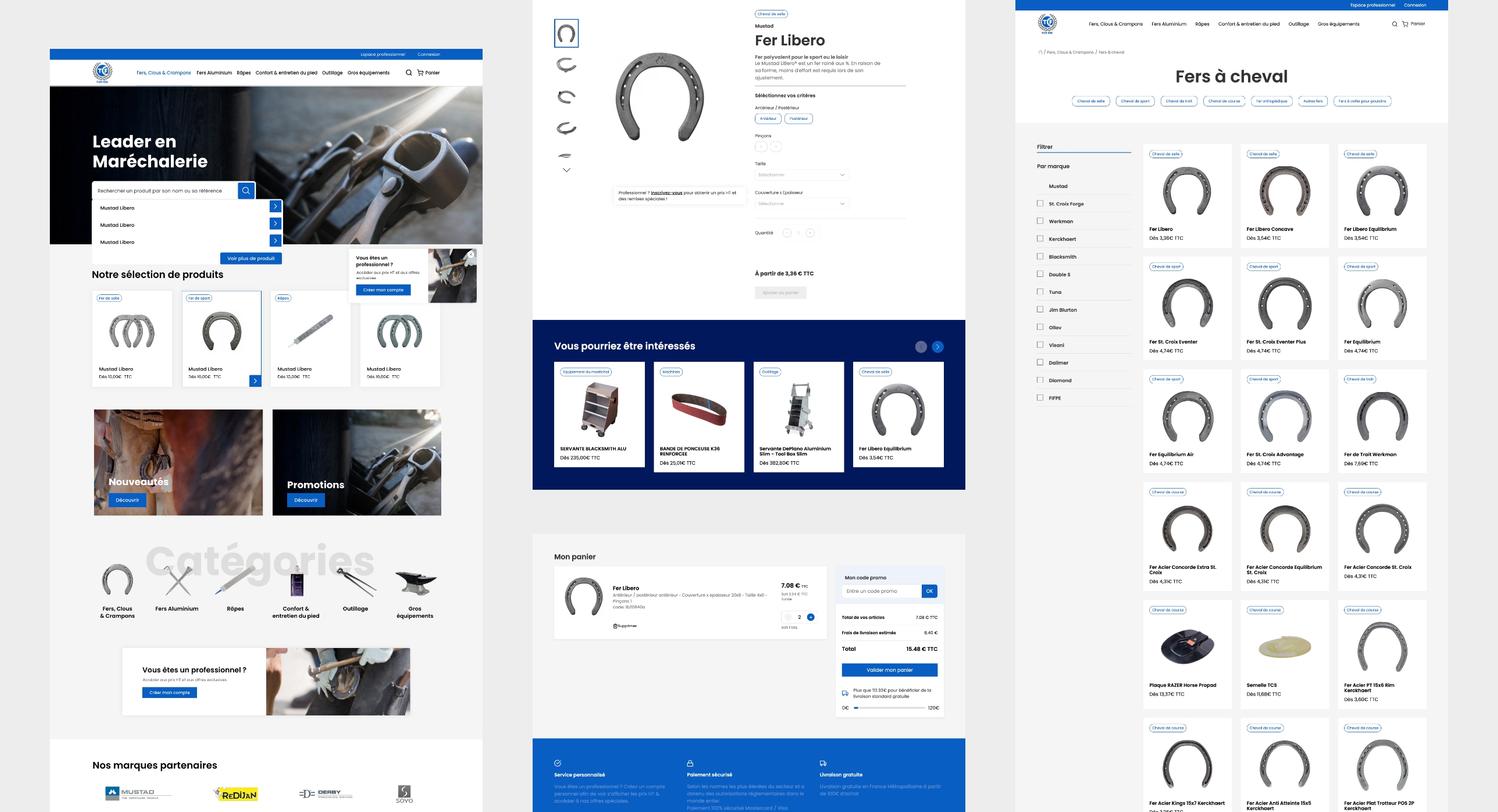Click the OK button next to the promo code

pos(929,591)
